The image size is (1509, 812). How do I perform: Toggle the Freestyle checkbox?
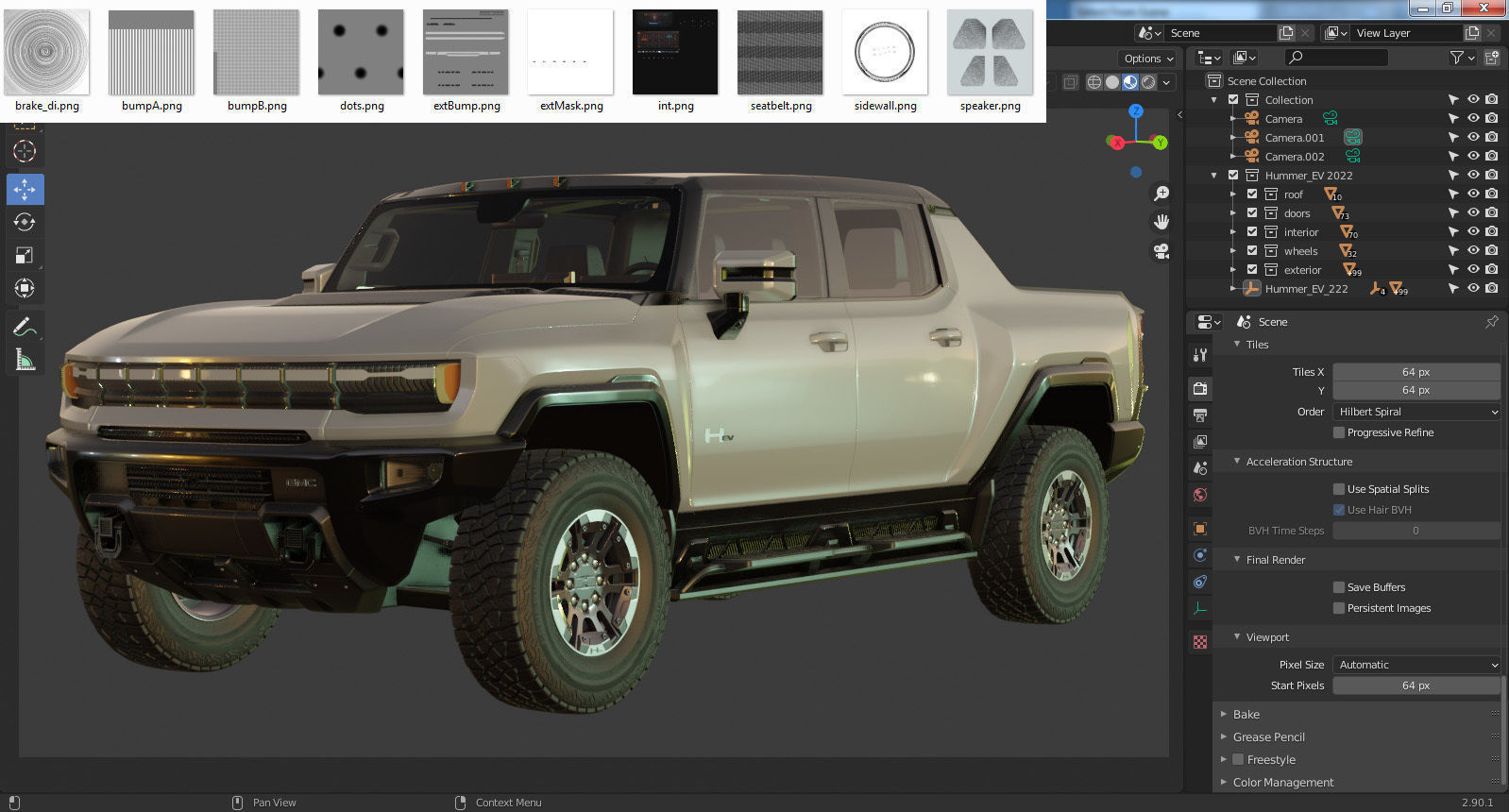[x=1238, y=759]
